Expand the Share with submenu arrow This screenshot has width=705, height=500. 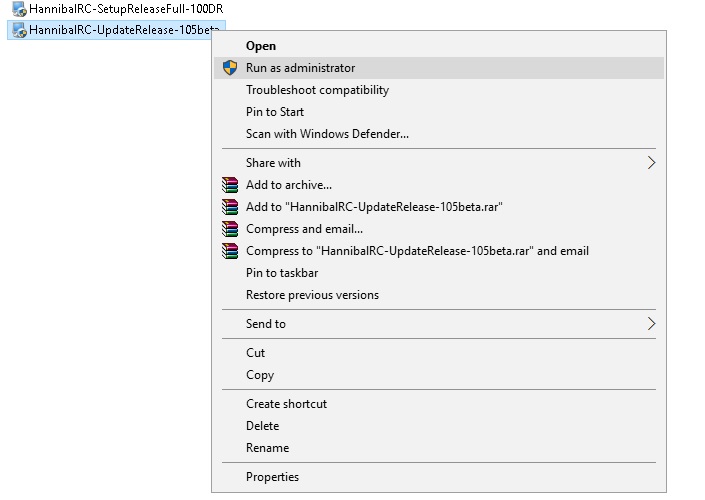click(x=651, y=163)
